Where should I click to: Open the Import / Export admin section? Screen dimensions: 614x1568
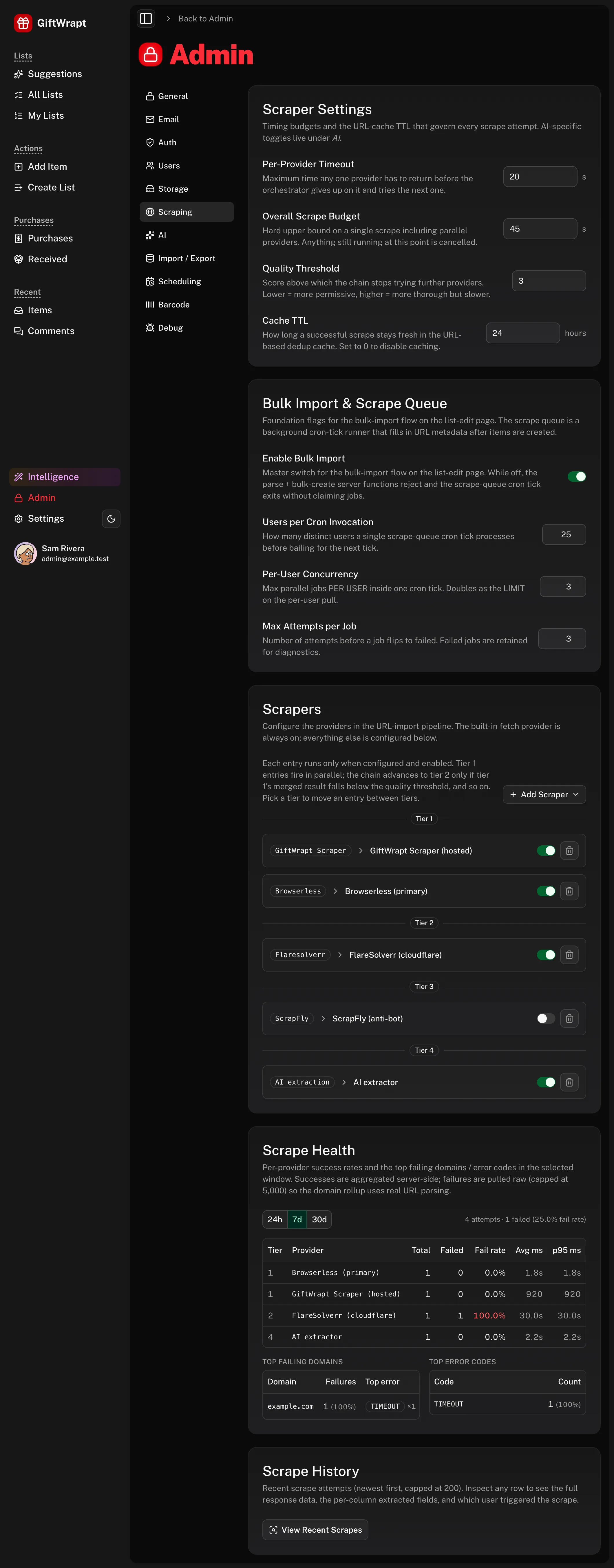point(187,258)
